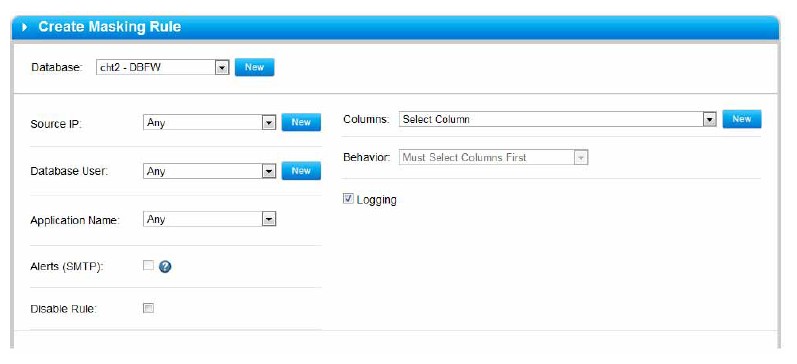Click the Logging label text
This screenshot has height=364, width=797.
[377, 200]
